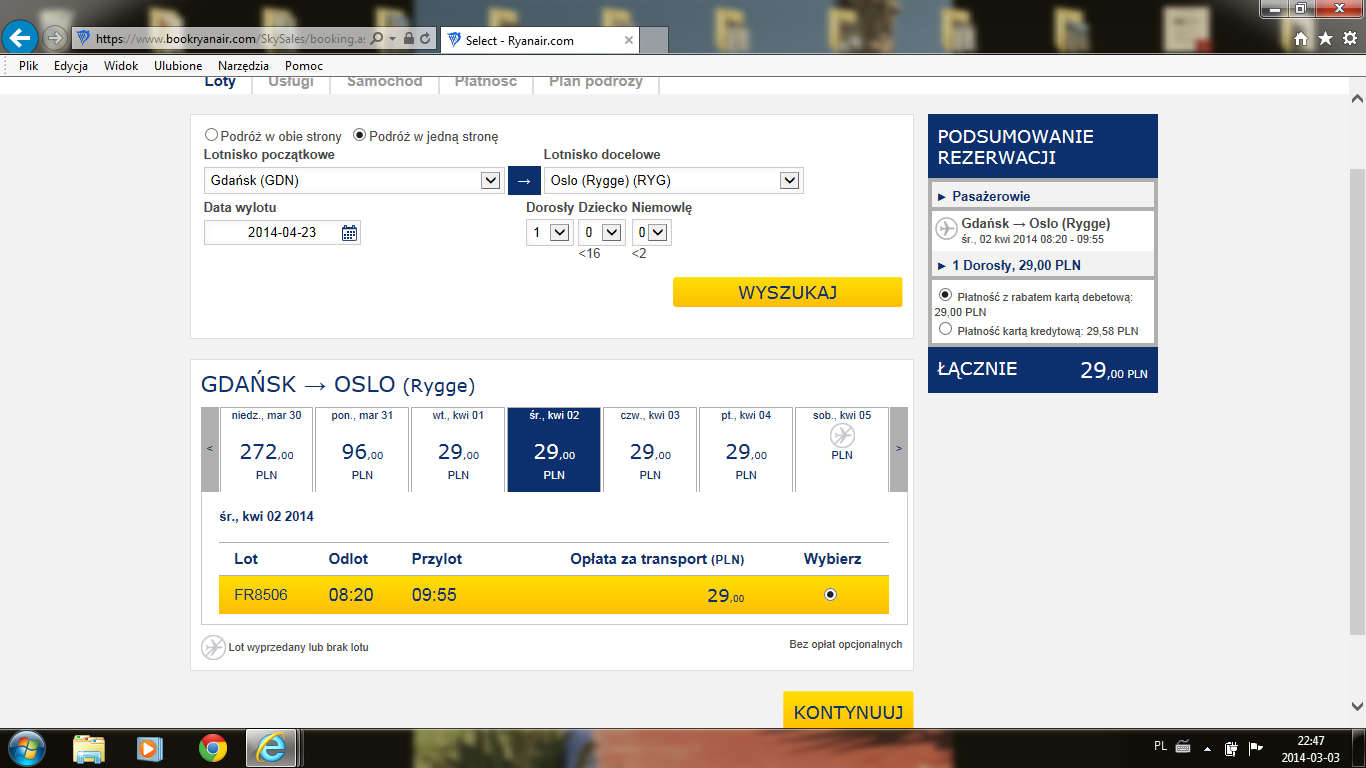The height and width of the screenshot is (768, 1366).
Task: Open the Pomoc menu
Action: (304, 65)
